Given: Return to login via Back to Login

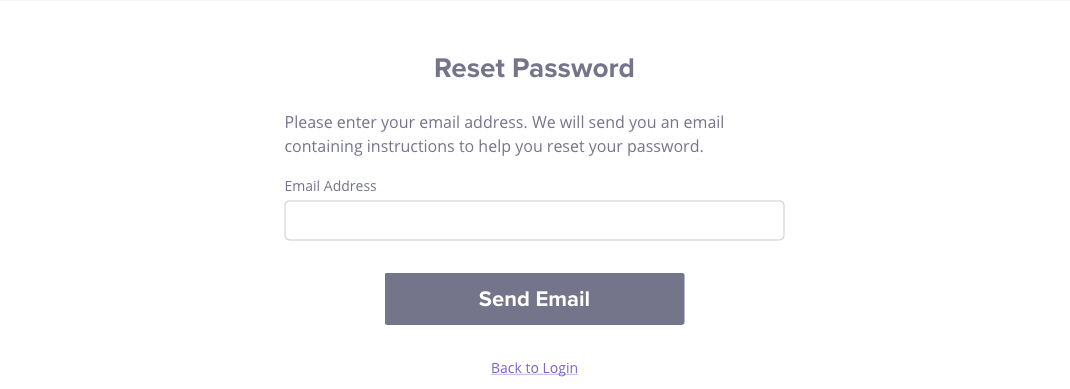Looking at the screenshot, I should tap(534, 368).
